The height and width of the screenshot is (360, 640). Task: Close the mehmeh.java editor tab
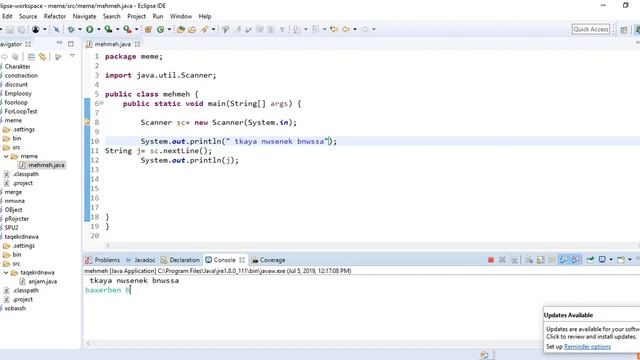(x=138, y=44)
